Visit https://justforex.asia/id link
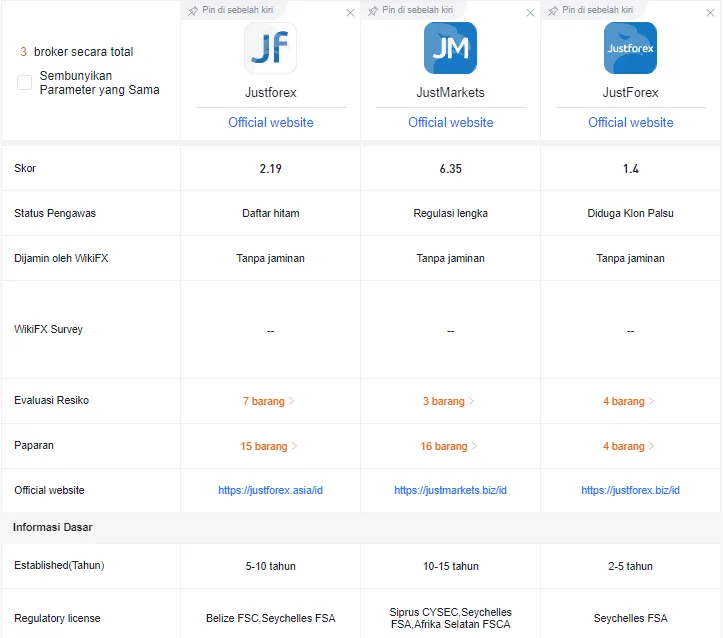The height and width of the screenshot is (638, 723). coord(271,490)
